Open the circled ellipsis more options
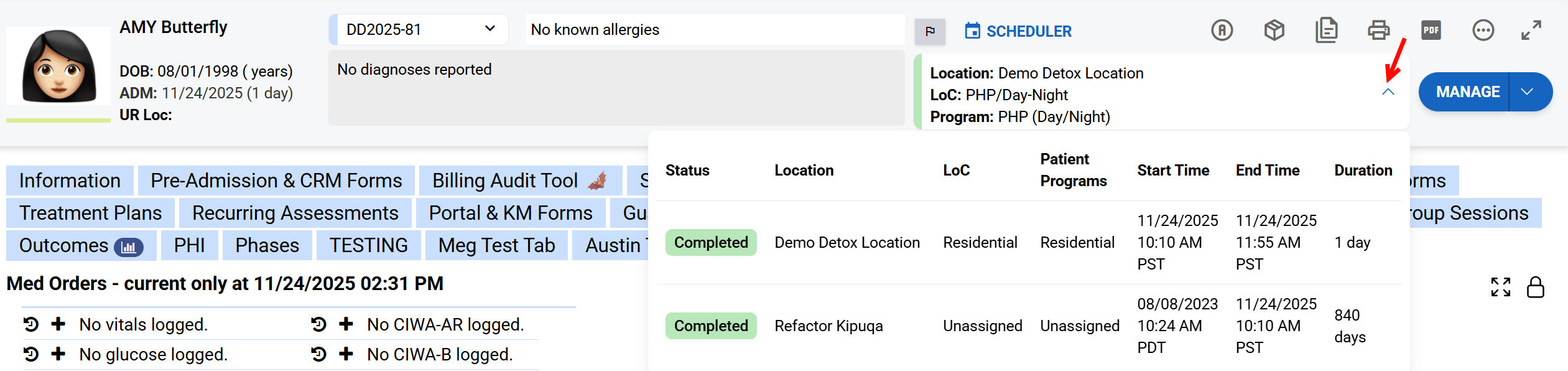Image resolution: width=1568 pixels, height=371 pixels. coord(1483,30)
